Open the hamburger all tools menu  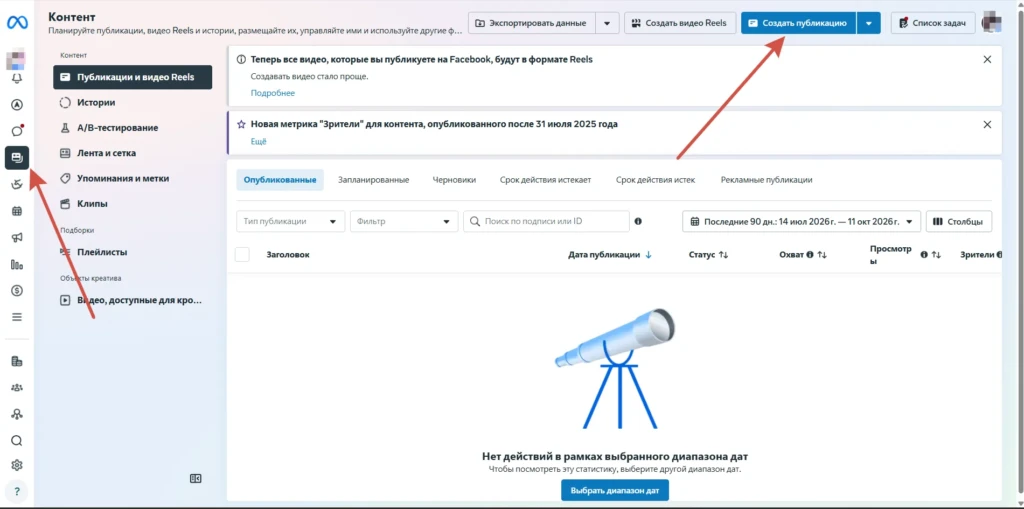point(17,317)
